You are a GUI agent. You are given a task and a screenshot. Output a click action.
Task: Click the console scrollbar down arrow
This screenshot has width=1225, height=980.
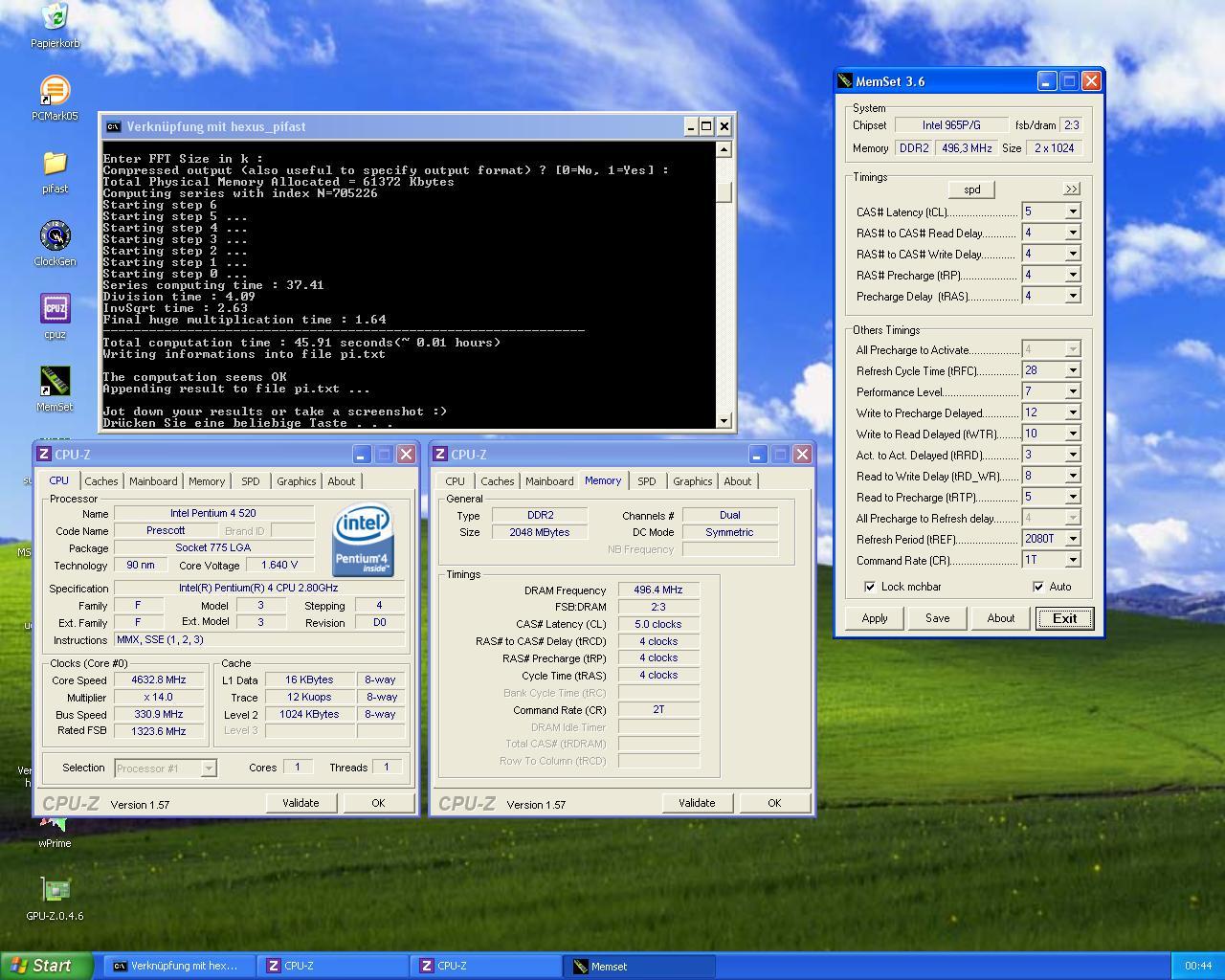click(724, 420)
